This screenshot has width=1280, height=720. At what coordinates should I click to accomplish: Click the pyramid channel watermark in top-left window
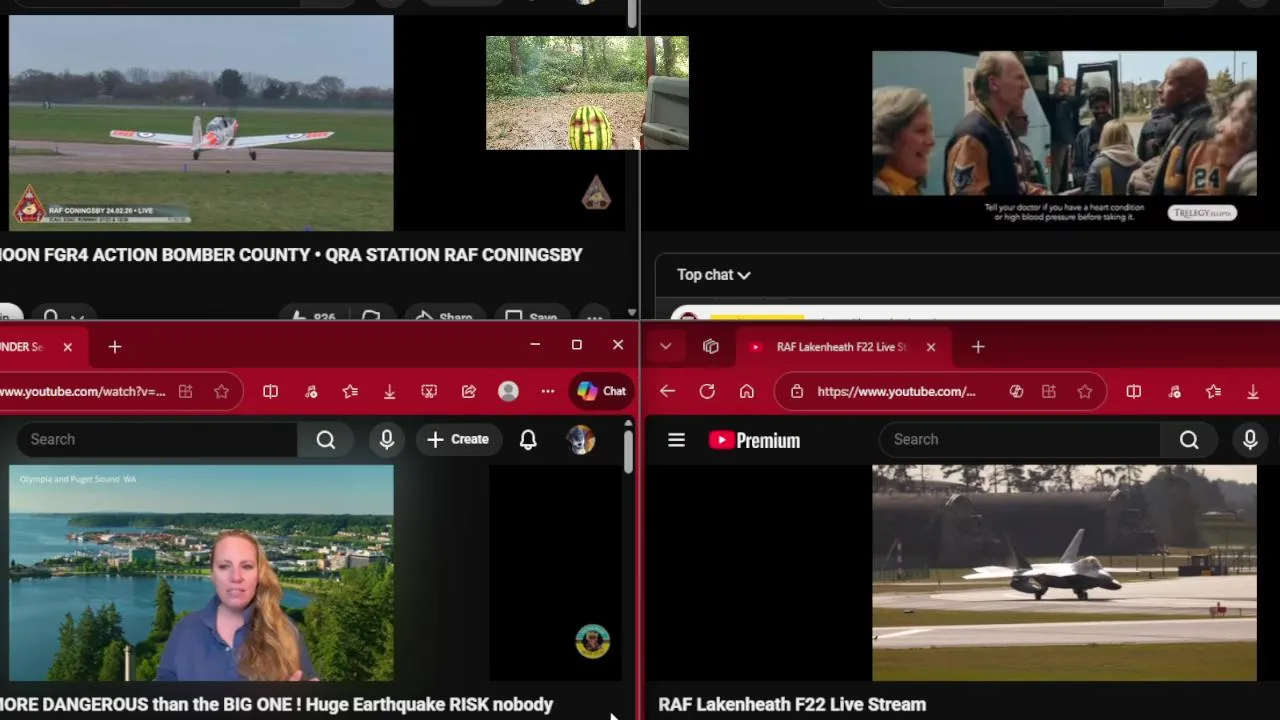tap(596, 192)
